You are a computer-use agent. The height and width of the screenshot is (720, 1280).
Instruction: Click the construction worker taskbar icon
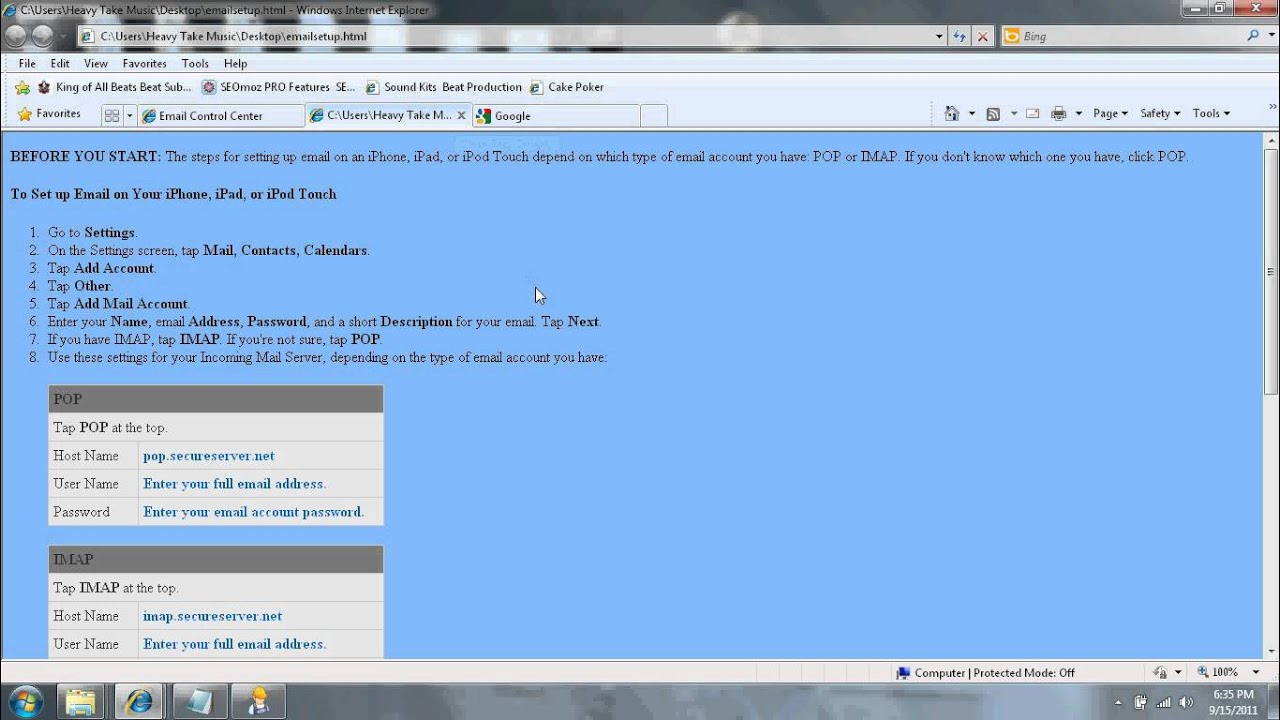257,701
